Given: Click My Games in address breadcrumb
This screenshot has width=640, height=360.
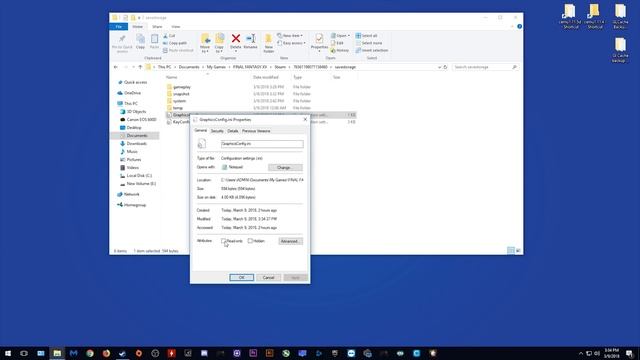Looking at the screenshot, I should (216, 67).
